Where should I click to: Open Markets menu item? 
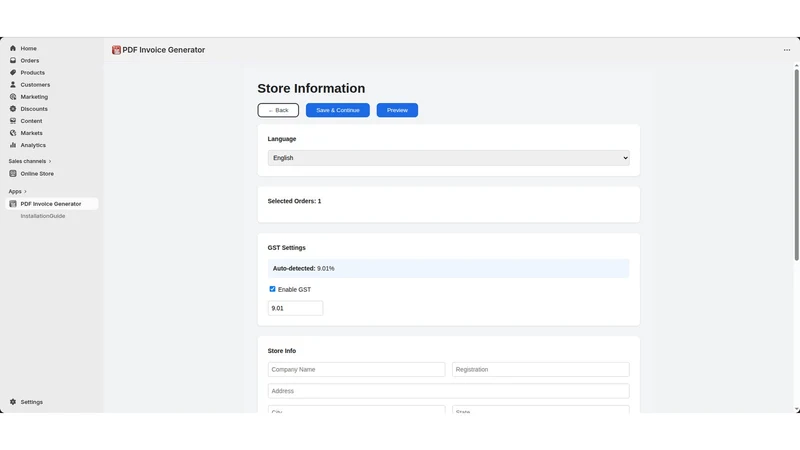click(x=32, y=133)
